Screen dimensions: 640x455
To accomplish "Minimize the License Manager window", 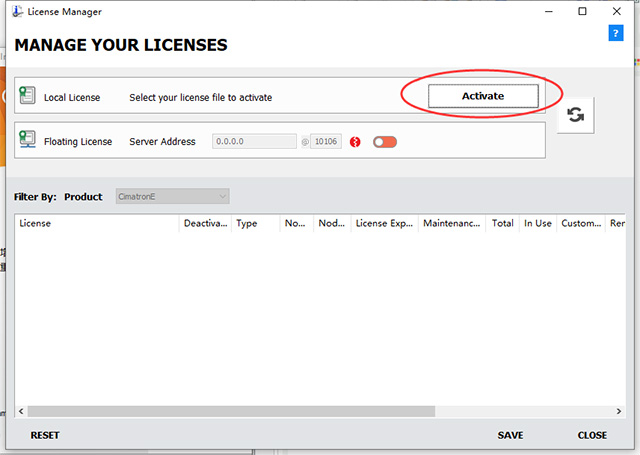I will pos(549,11).
